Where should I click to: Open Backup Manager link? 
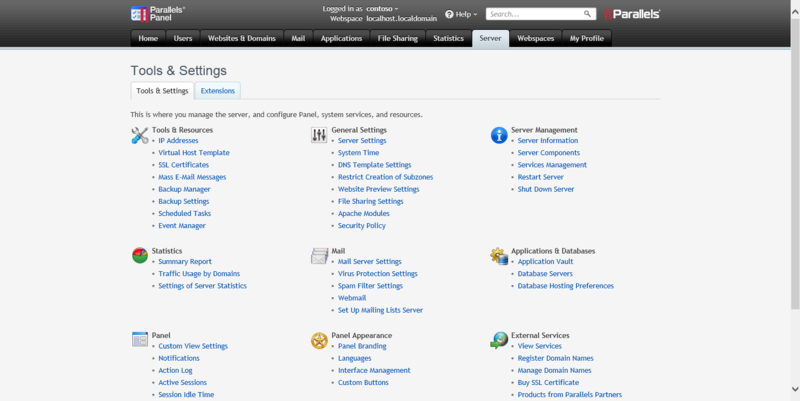point(184,189)
